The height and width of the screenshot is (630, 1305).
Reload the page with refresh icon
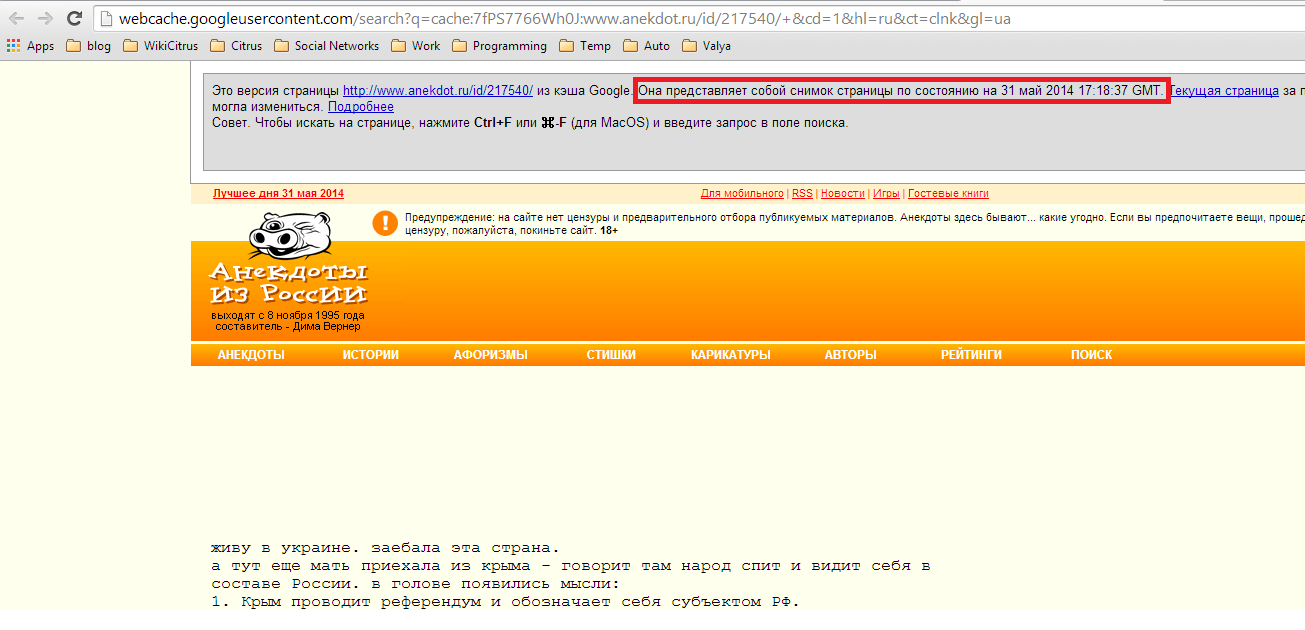click(x=74, y=18)
